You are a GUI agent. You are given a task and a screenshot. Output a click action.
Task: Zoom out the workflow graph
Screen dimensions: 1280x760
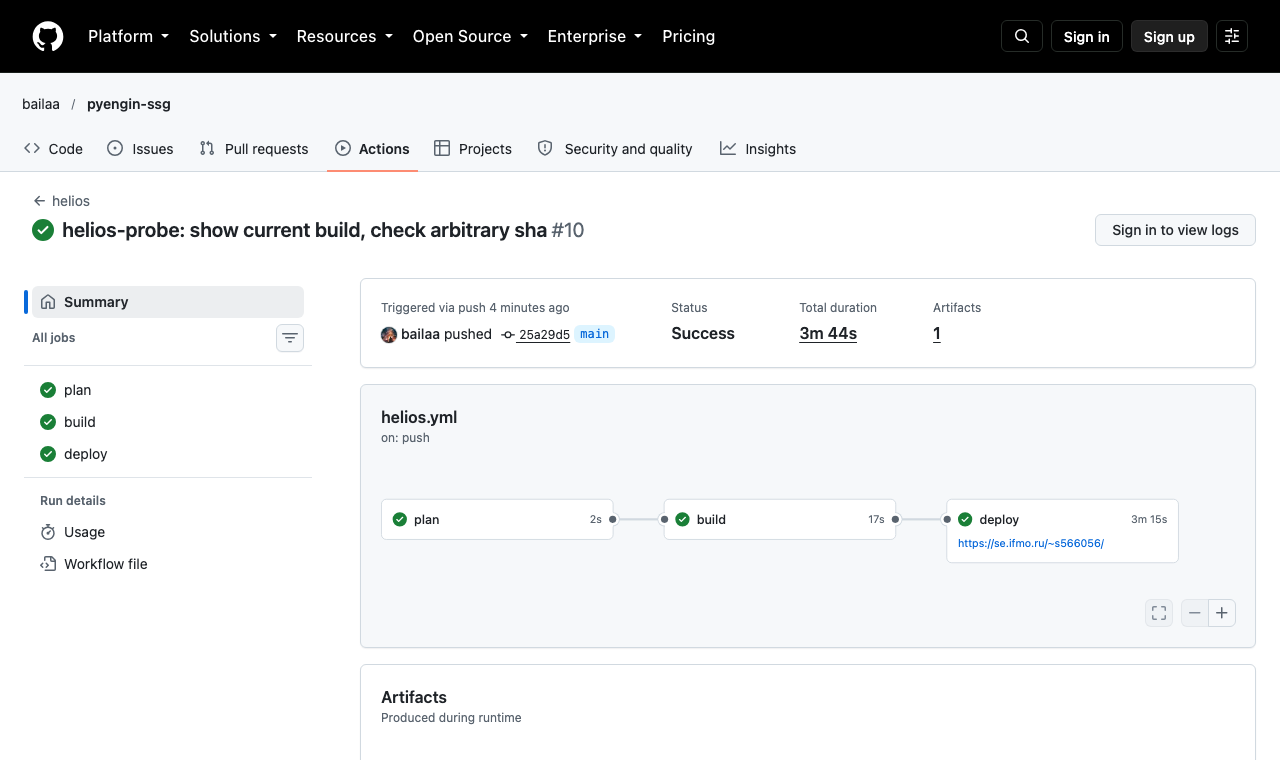coord(1195,613)
